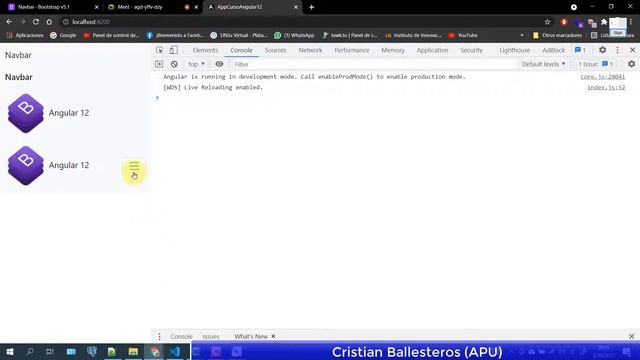640x360 pixels.
Task: Close the DevTools bottom drawer
Action: tap(631, 336)
